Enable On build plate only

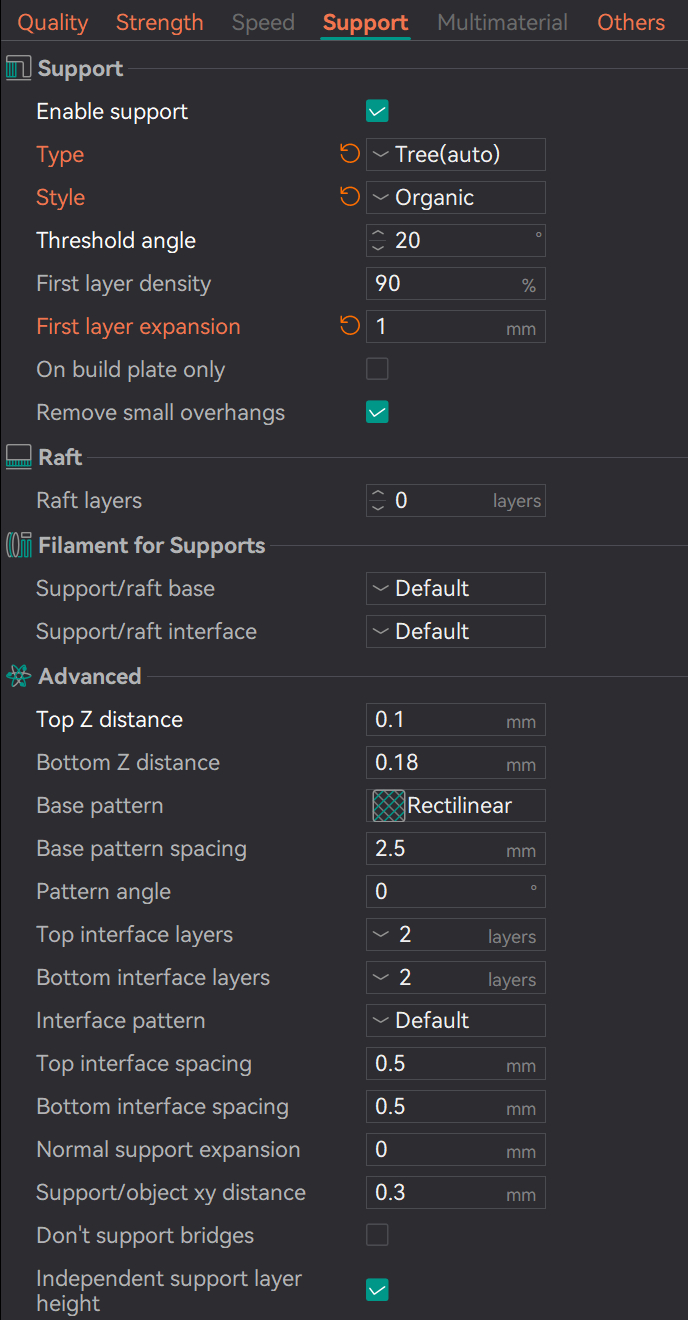377,369
